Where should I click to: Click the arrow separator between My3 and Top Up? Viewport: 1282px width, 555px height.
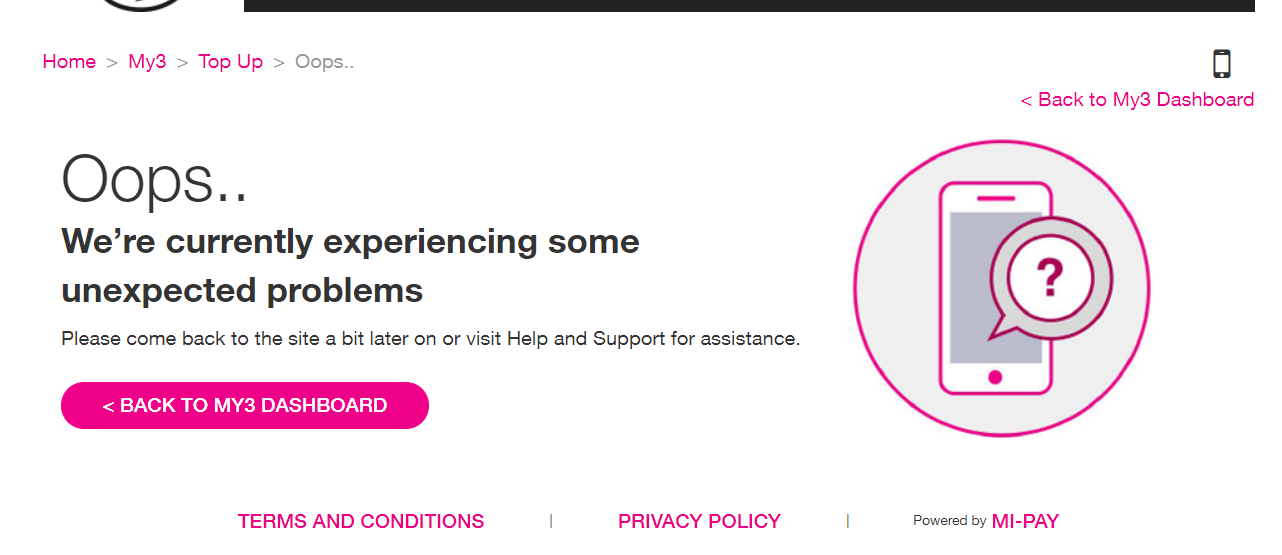182,62
